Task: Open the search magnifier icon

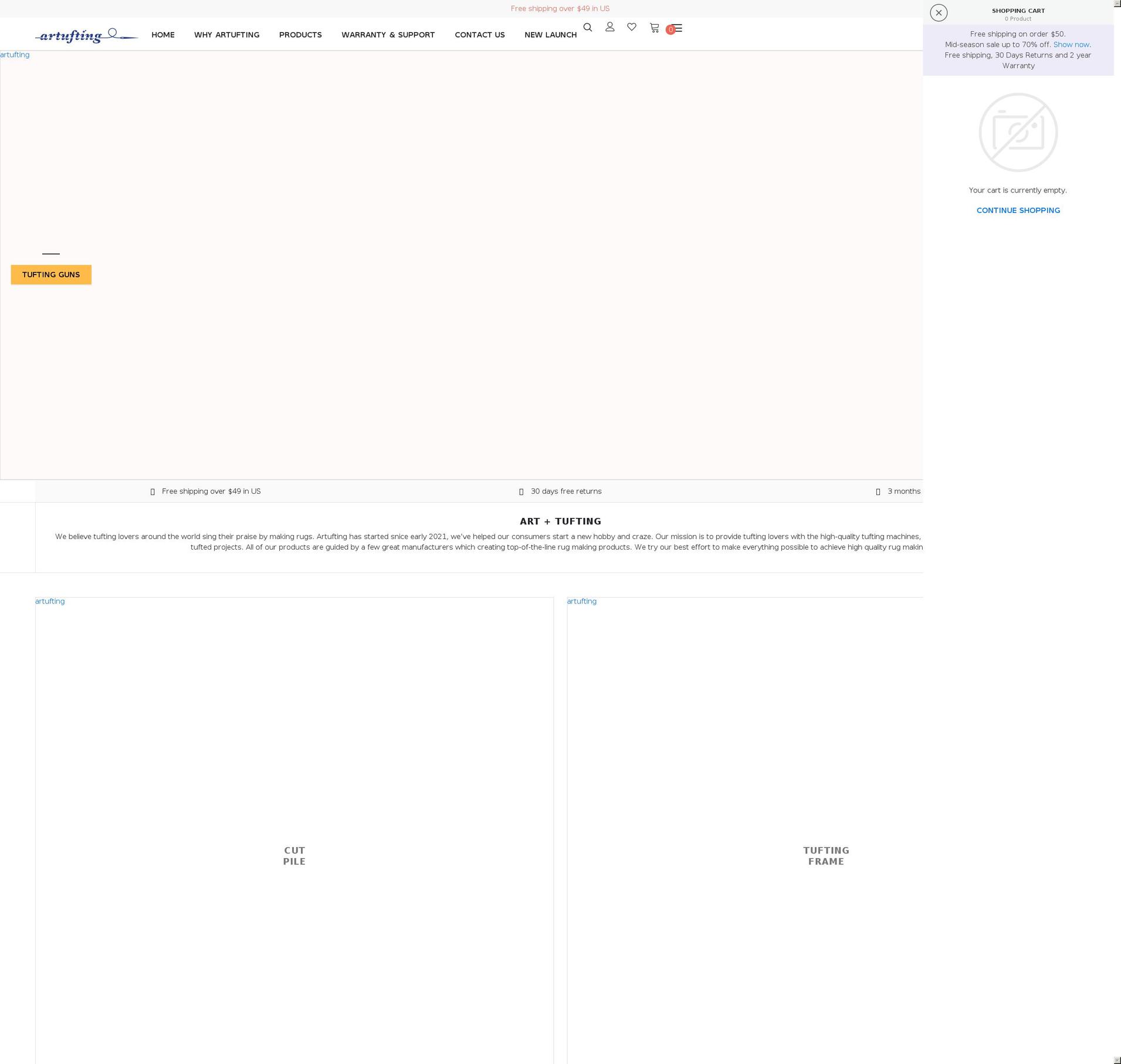Action: (588, 27)
